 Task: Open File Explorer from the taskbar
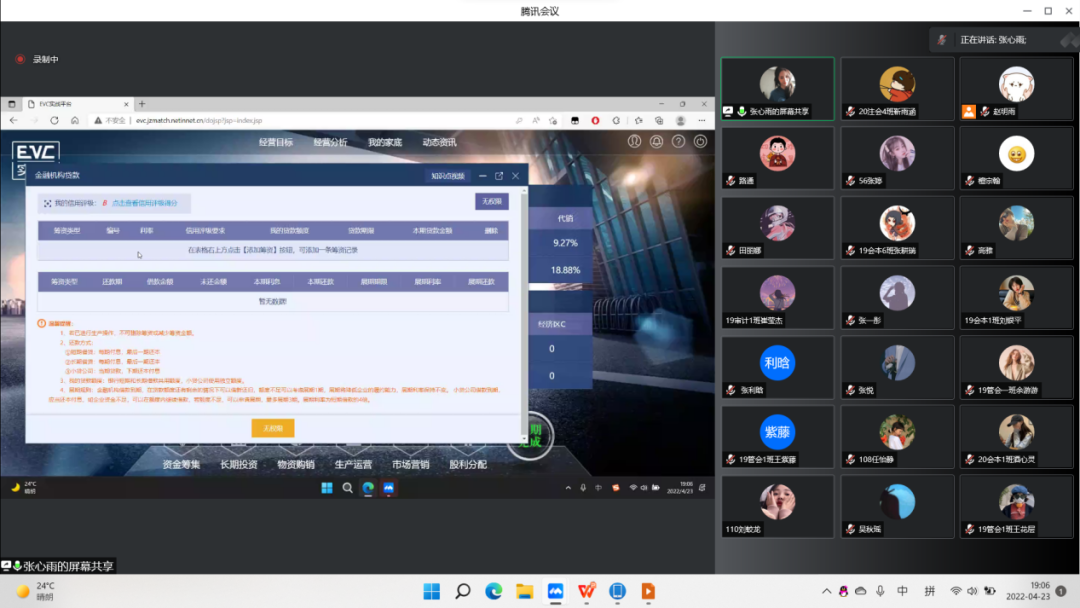point(525,591)
